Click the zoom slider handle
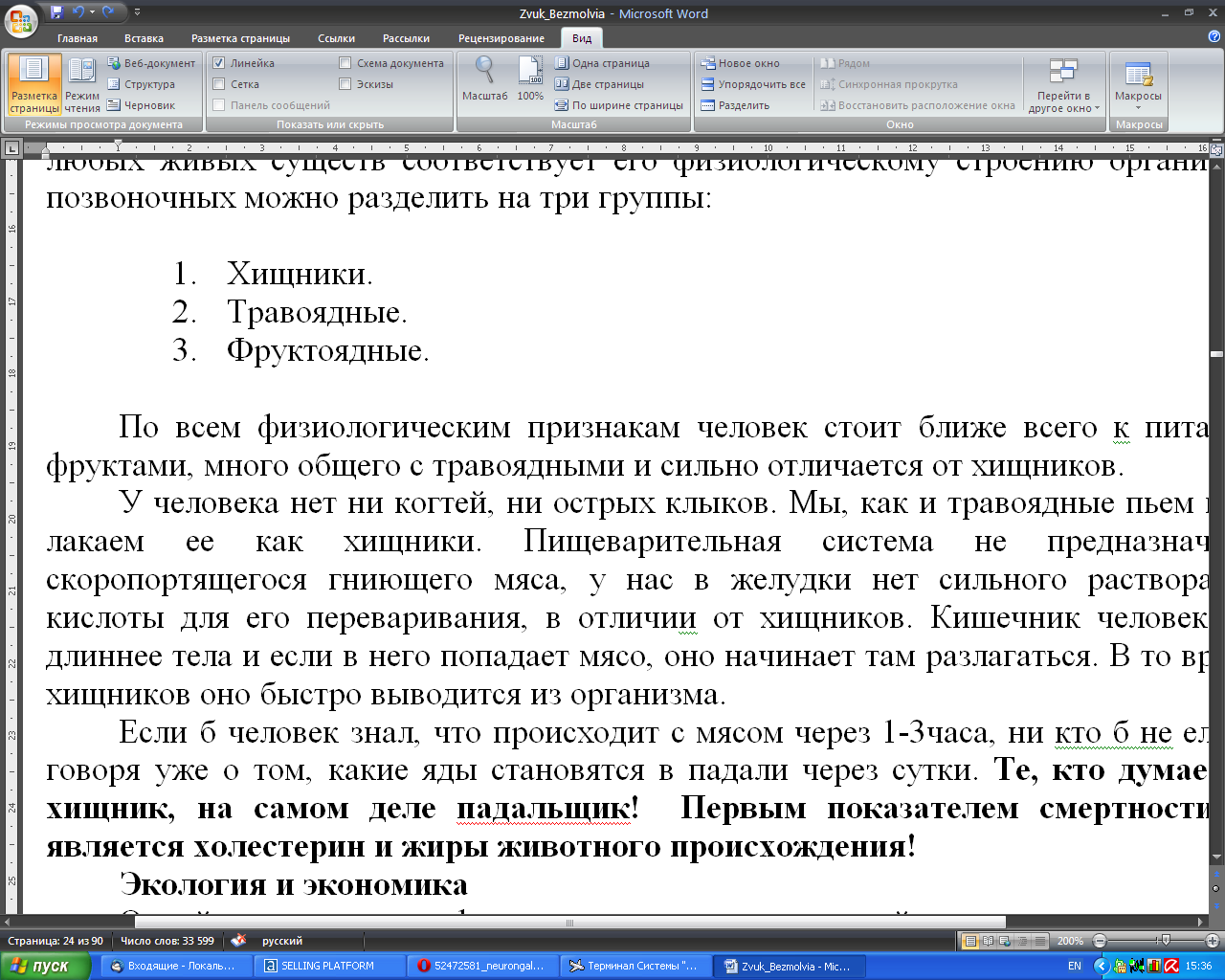 pos(1165,941)
